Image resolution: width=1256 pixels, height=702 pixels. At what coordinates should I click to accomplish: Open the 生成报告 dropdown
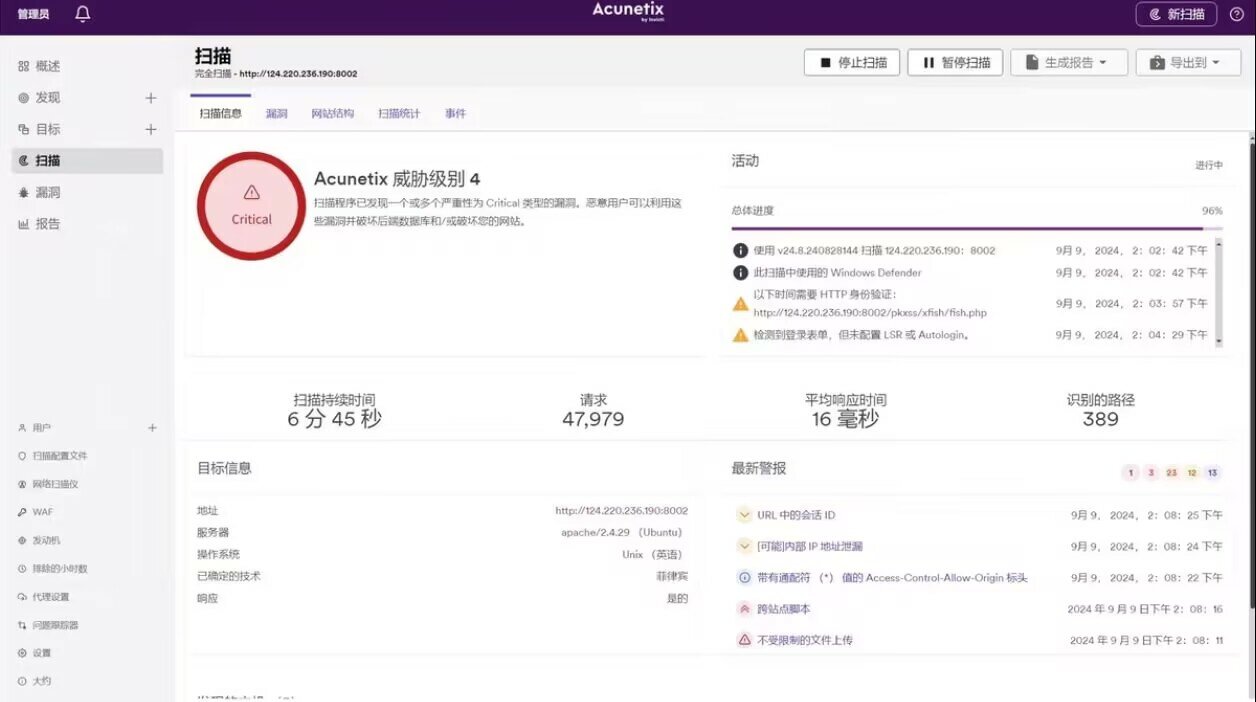[1069, 62]
